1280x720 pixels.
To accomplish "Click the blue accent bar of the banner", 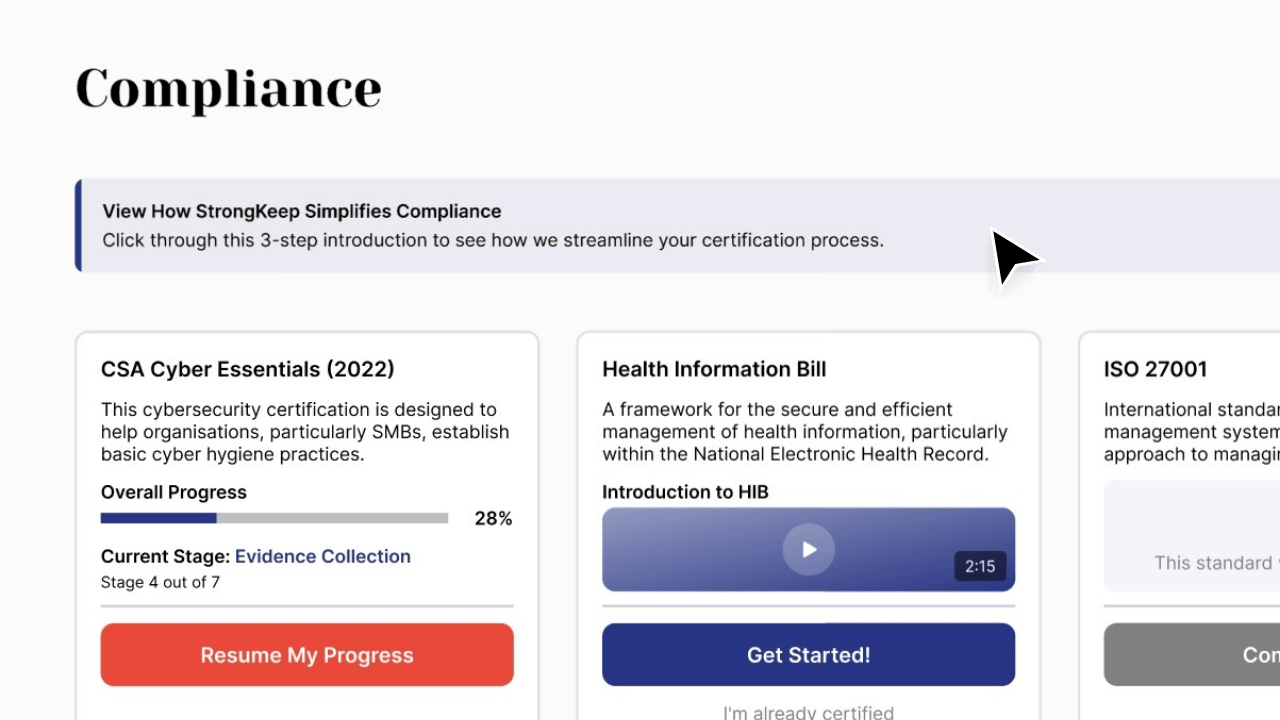I will point(78,225).
